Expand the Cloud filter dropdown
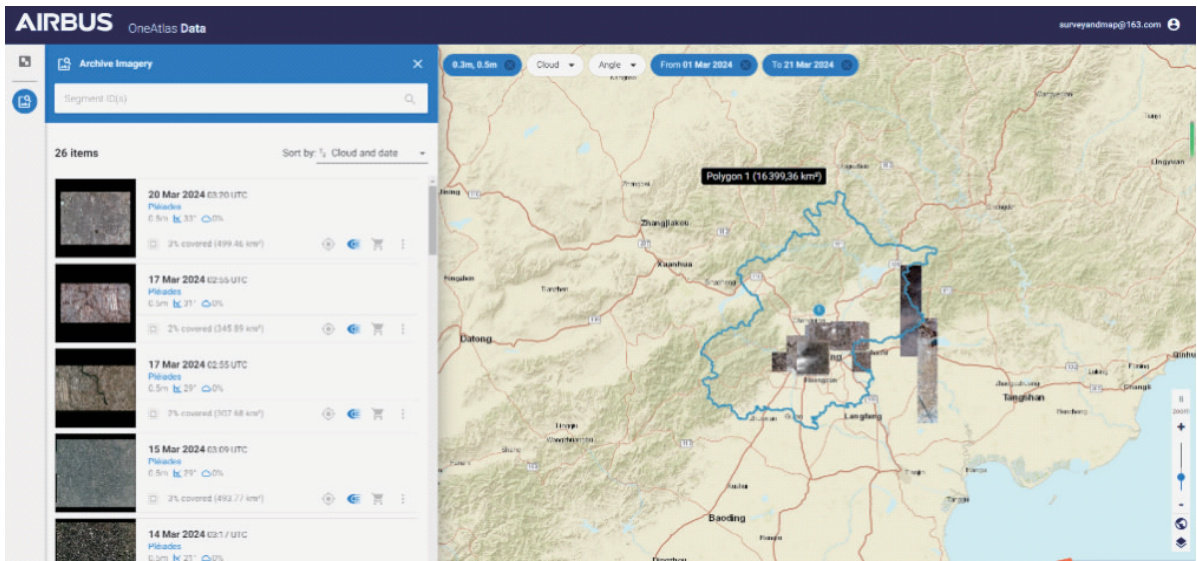The width and height of the screenshot is (1197, 561). click(556, 65)
